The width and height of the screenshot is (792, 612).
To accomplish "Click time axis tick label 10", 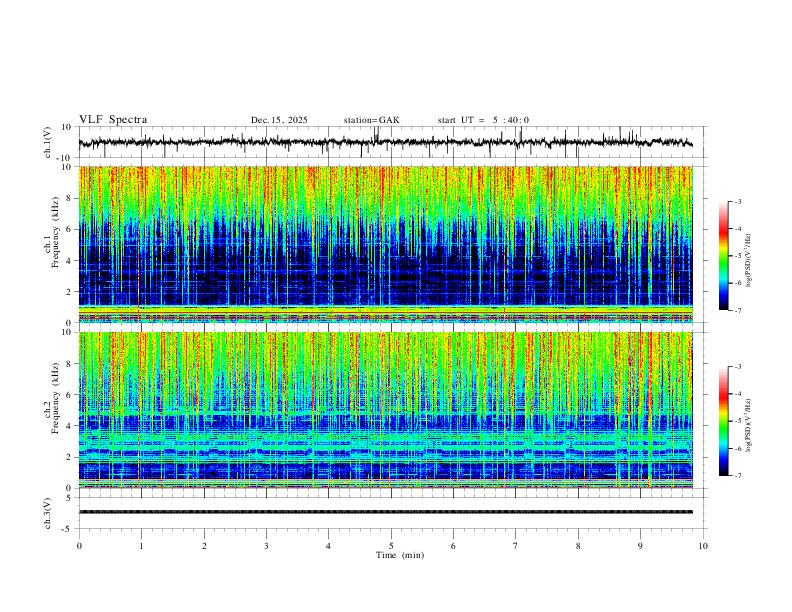I will pos(703,546).
